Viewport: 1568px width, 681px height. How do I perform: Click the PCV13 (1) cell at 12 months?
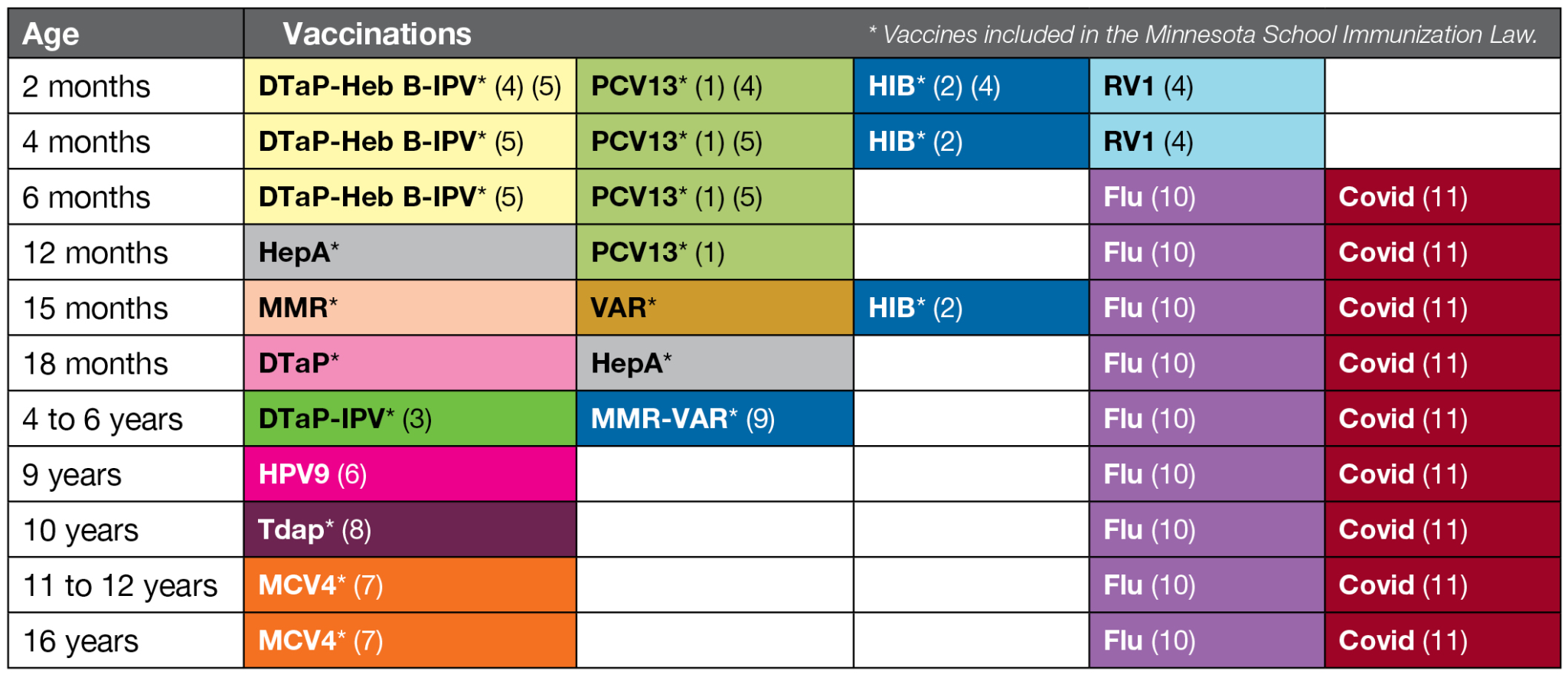(x=714, y=252)
